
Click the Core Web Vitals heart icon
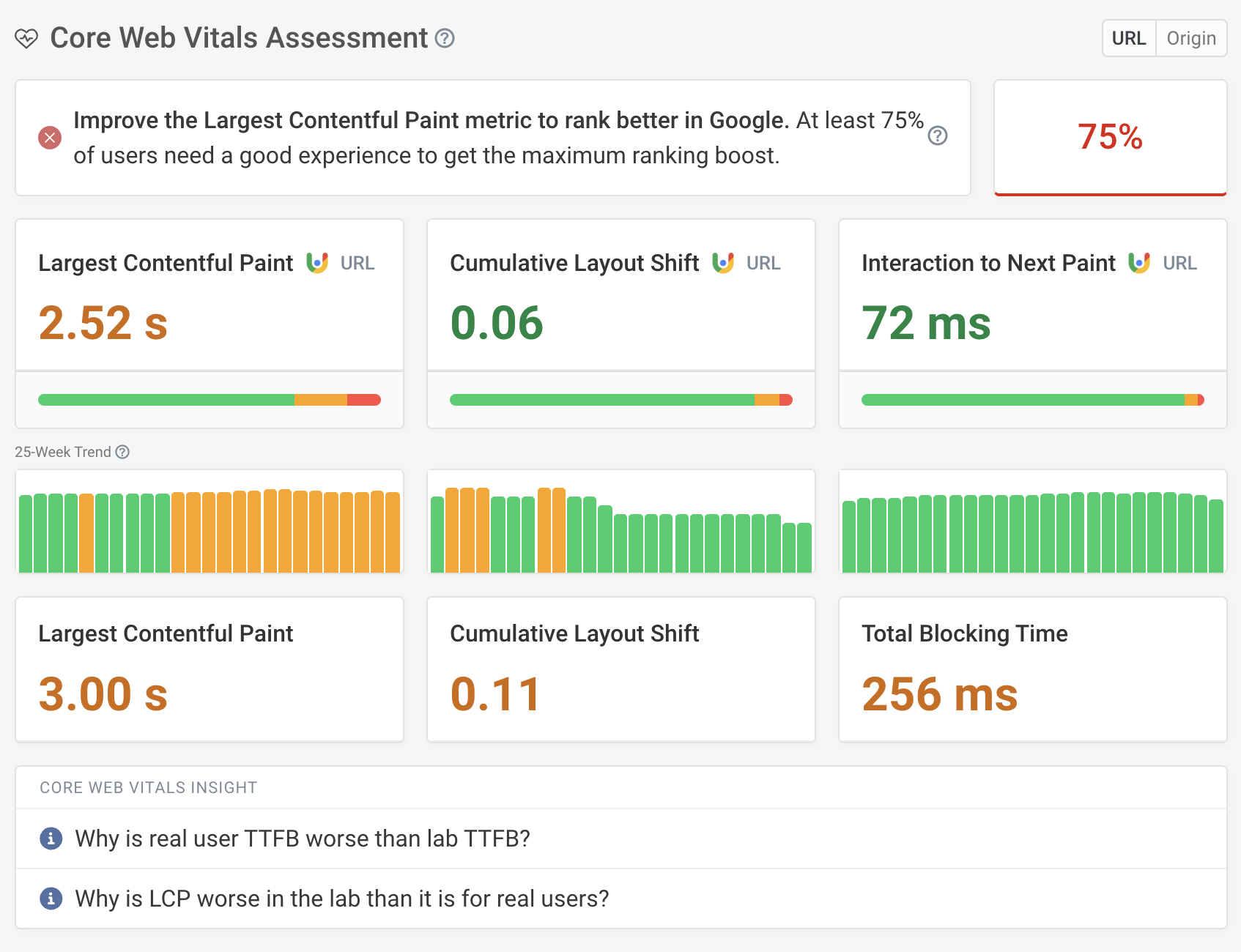(26, 38)
